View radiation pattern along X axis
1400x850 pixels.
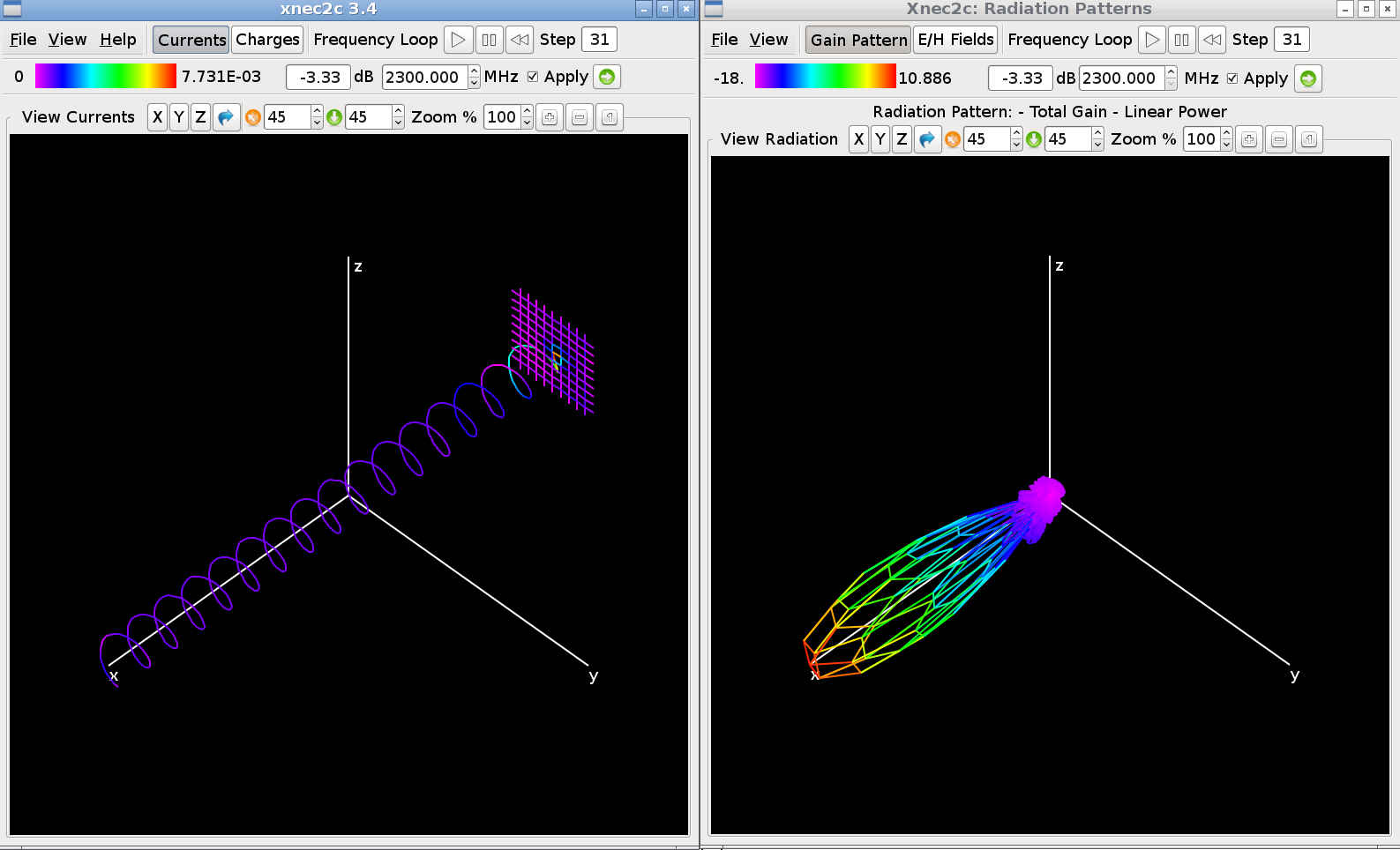point(858,139)
